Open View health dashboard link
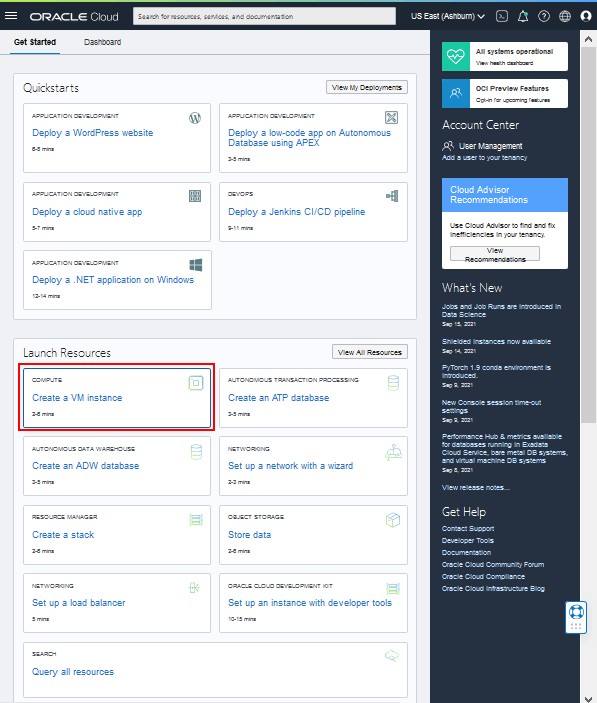 click(504, 63)
